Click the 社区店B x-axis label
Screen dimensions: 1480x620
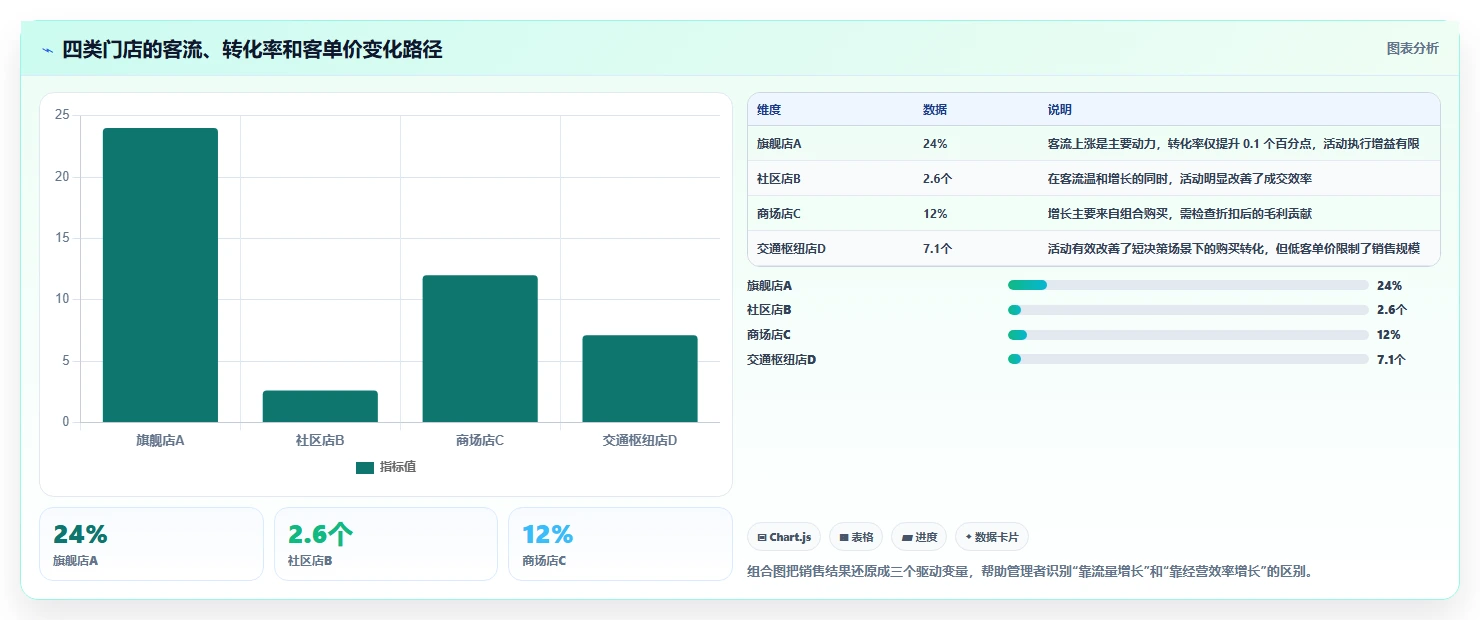320,440
